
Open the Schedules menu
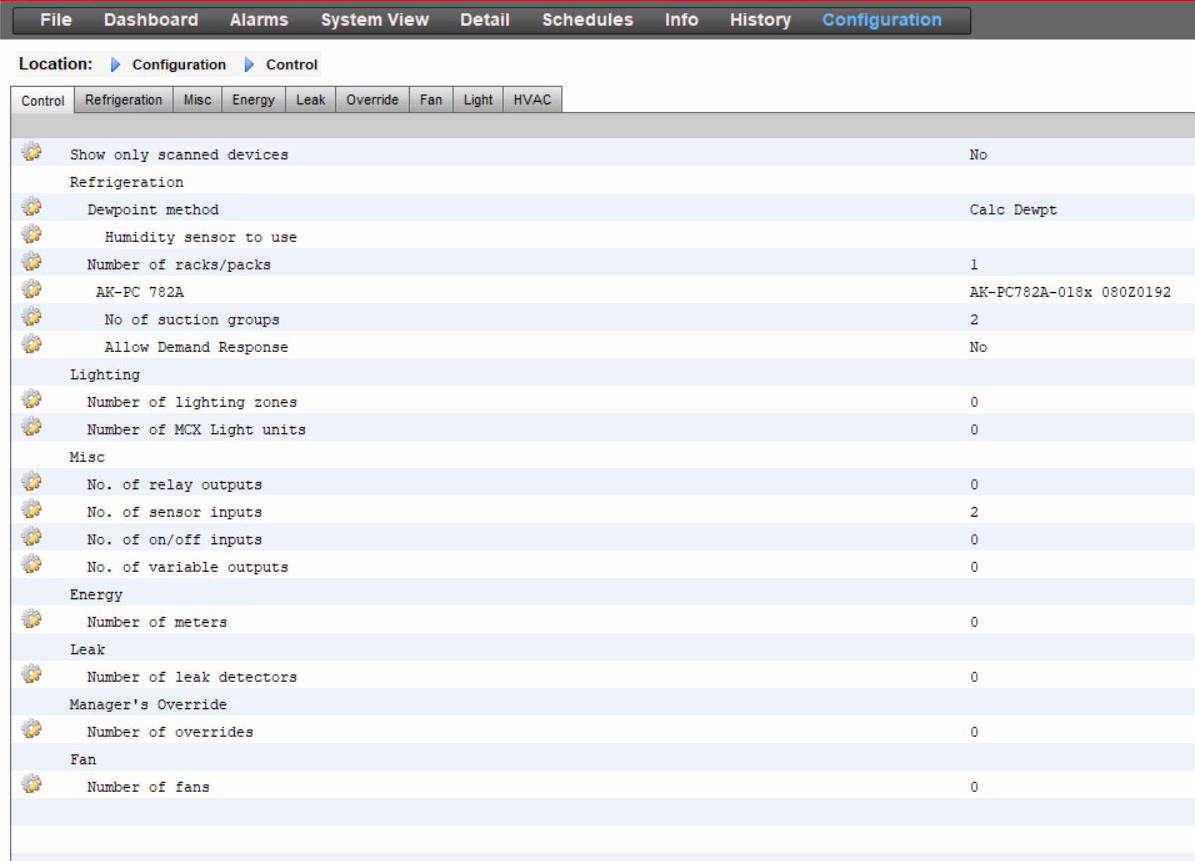587,20
